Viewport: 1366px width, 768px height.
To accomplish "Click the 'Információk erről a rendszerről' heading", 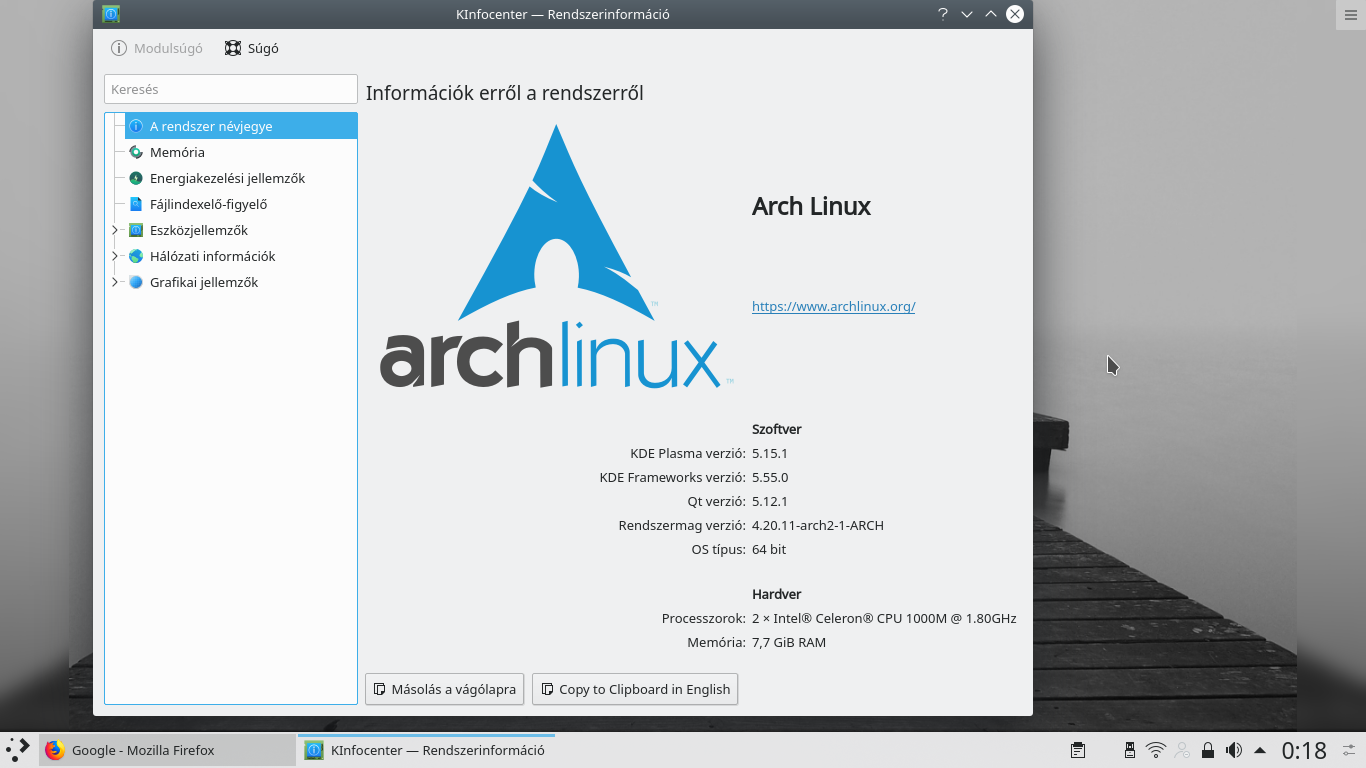I will 505,93.
